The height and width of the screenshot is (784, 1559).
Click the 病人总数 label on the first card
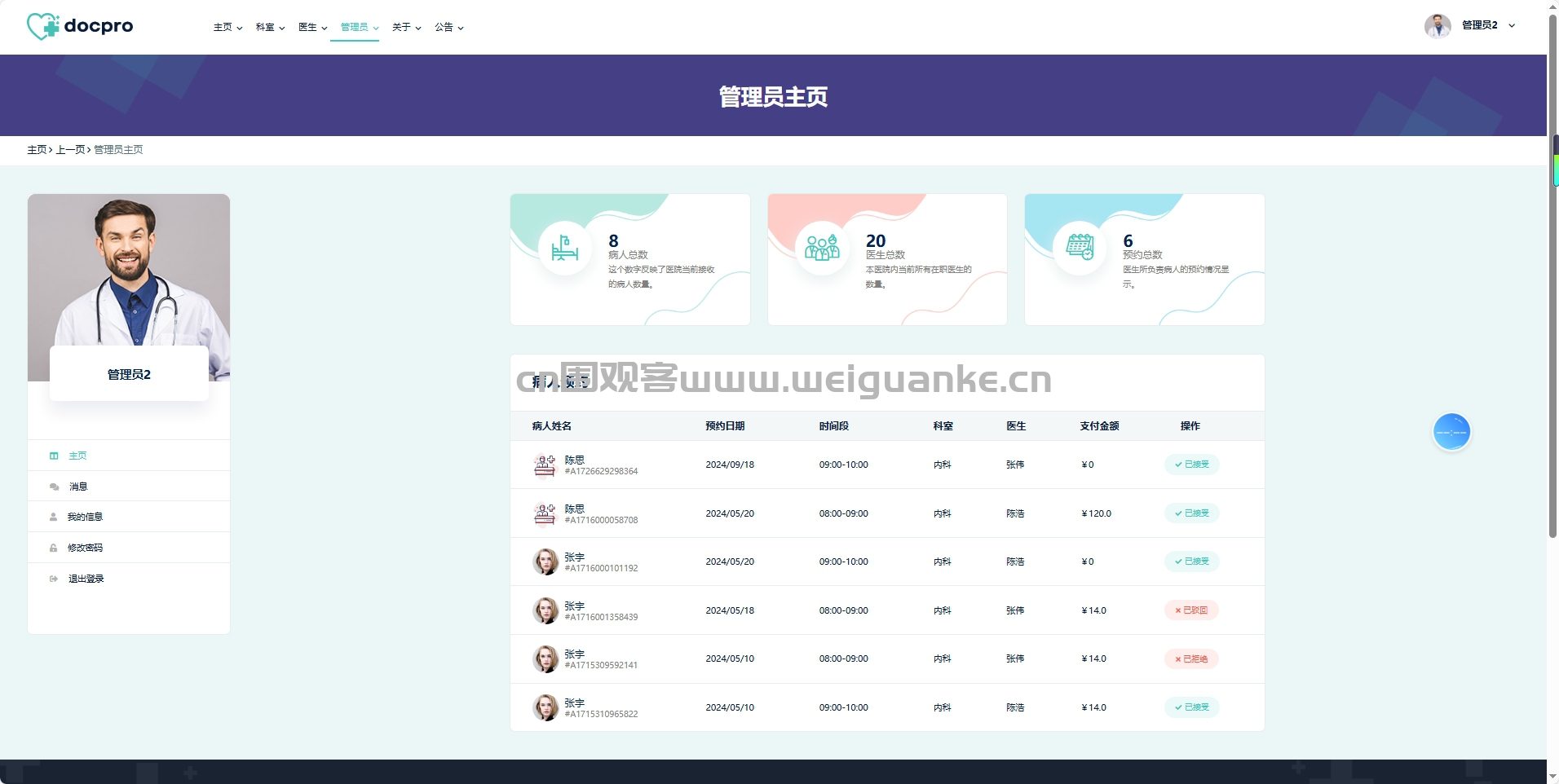[628, 255]
